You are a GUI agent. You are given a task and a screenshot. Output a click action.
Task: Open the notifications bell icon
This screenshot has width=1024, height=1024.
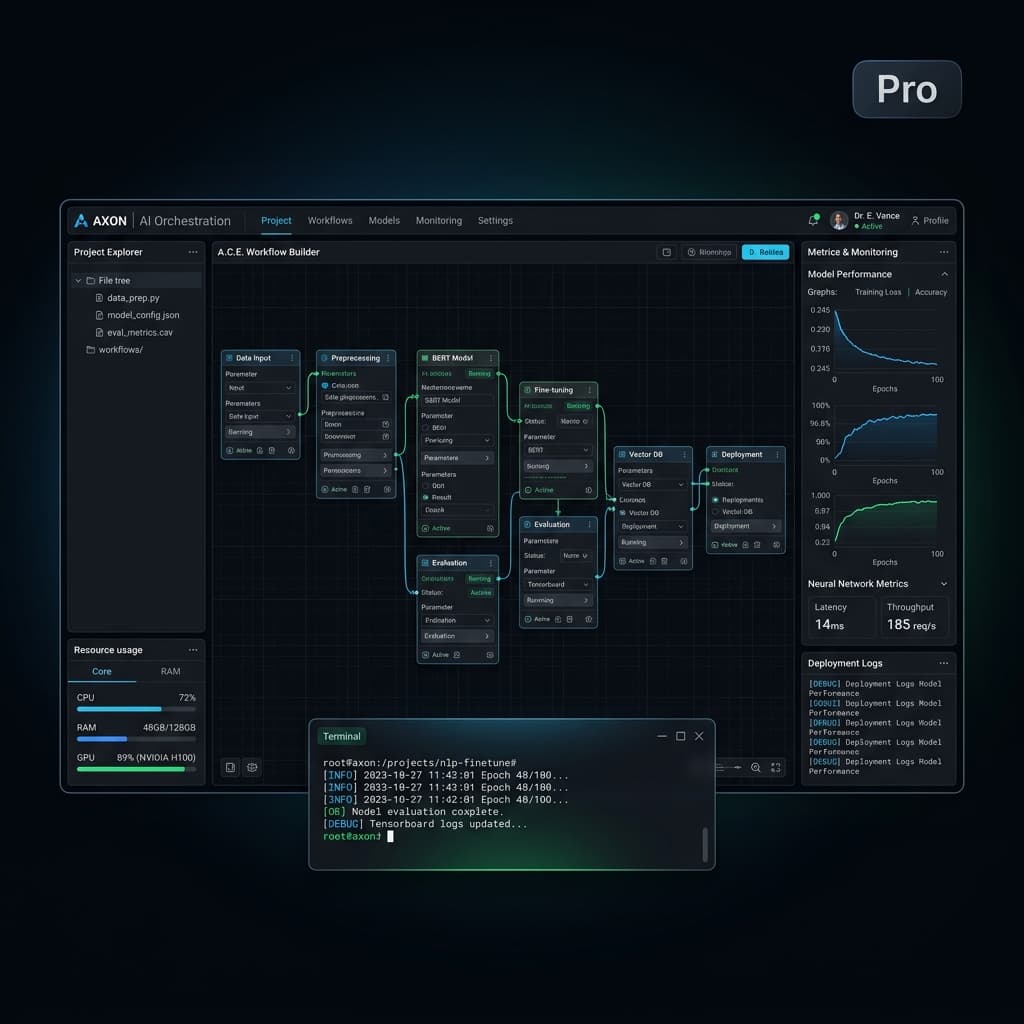813,220
